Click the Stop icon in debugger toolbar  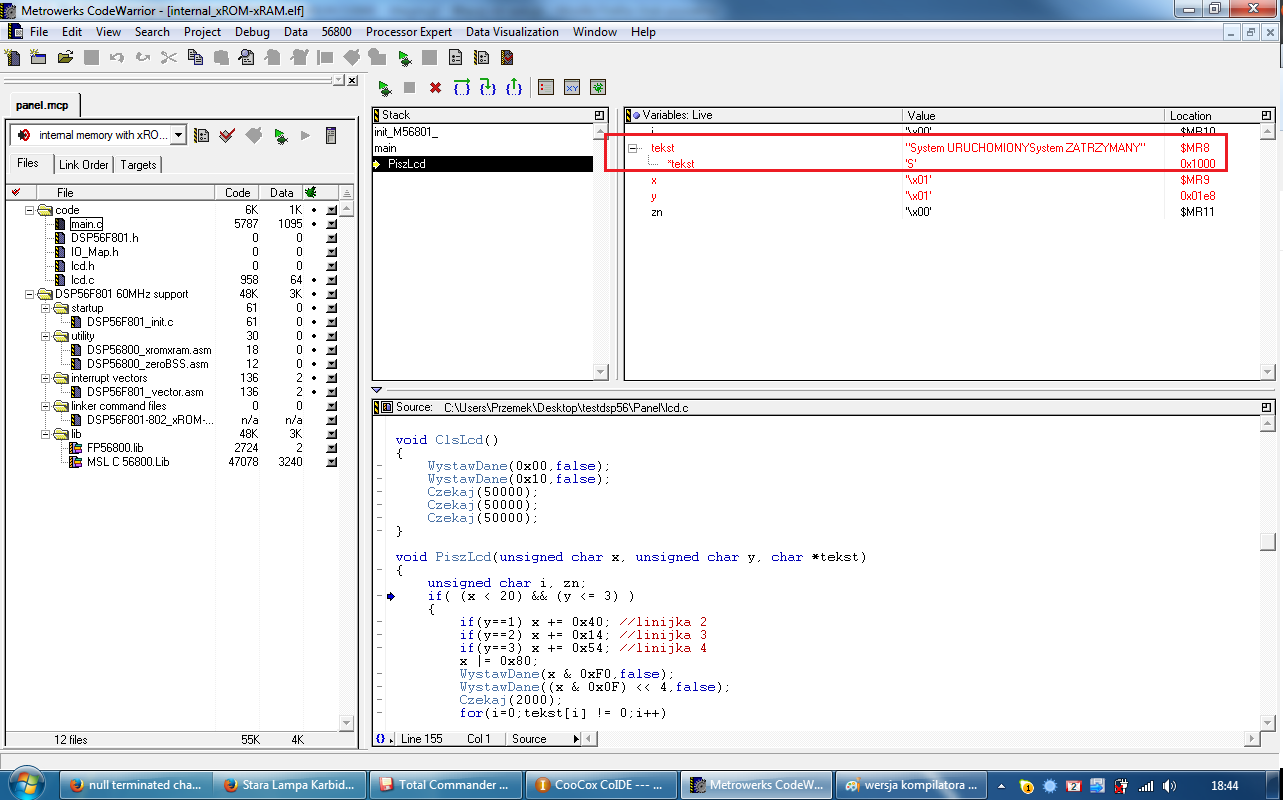[409, 88]
